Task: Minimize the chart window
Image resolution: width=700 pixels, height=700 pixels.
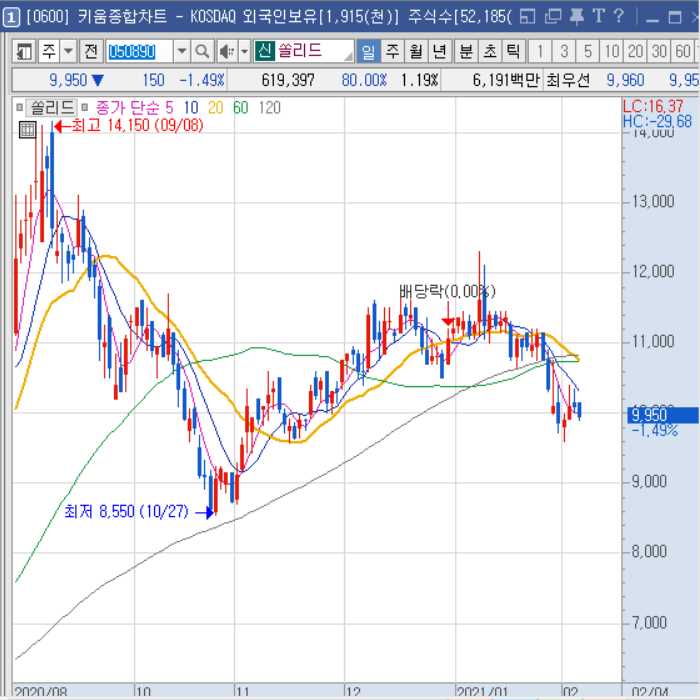Action: (x=652, y=19)
